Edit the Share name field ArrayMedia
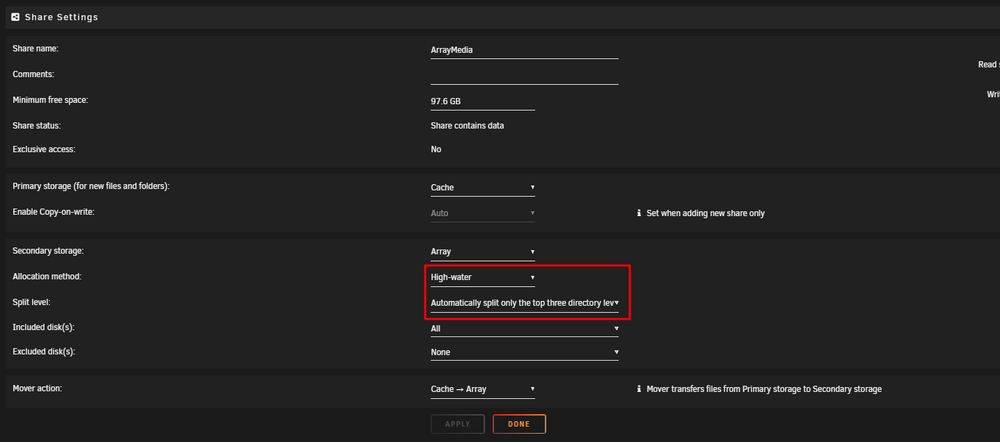The image size is (1000, 442). (x=524, y=50)
